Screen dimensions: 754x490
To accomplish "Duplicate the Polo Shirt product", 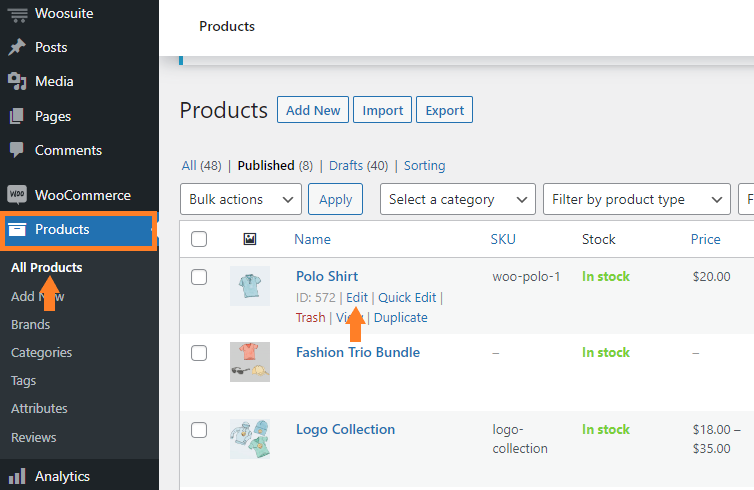I will 401,318.
